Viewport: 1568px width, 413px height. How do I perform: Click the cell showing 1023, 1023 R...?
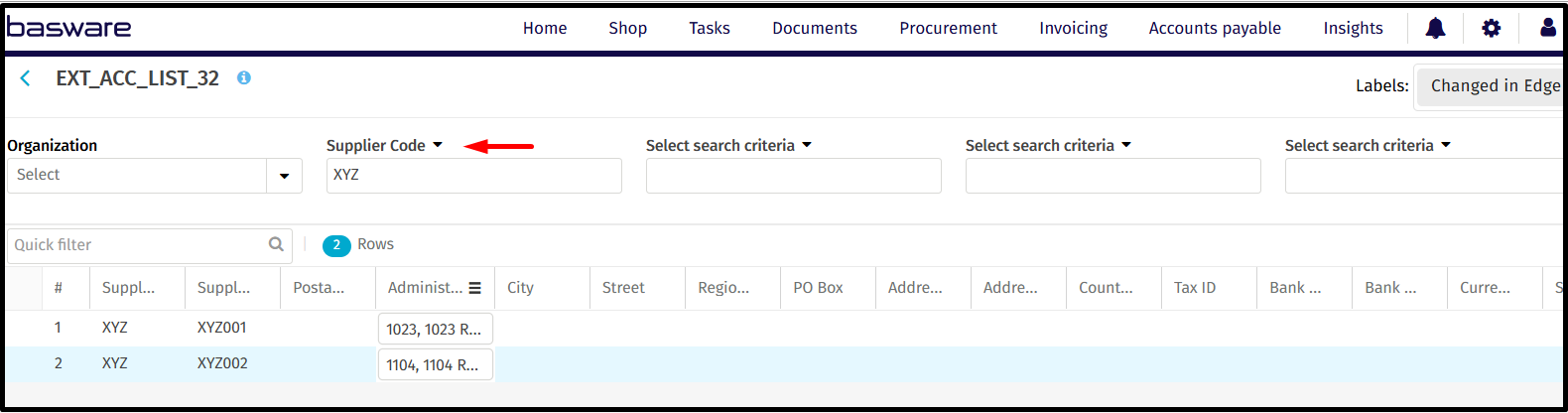[x=435, y=329]
